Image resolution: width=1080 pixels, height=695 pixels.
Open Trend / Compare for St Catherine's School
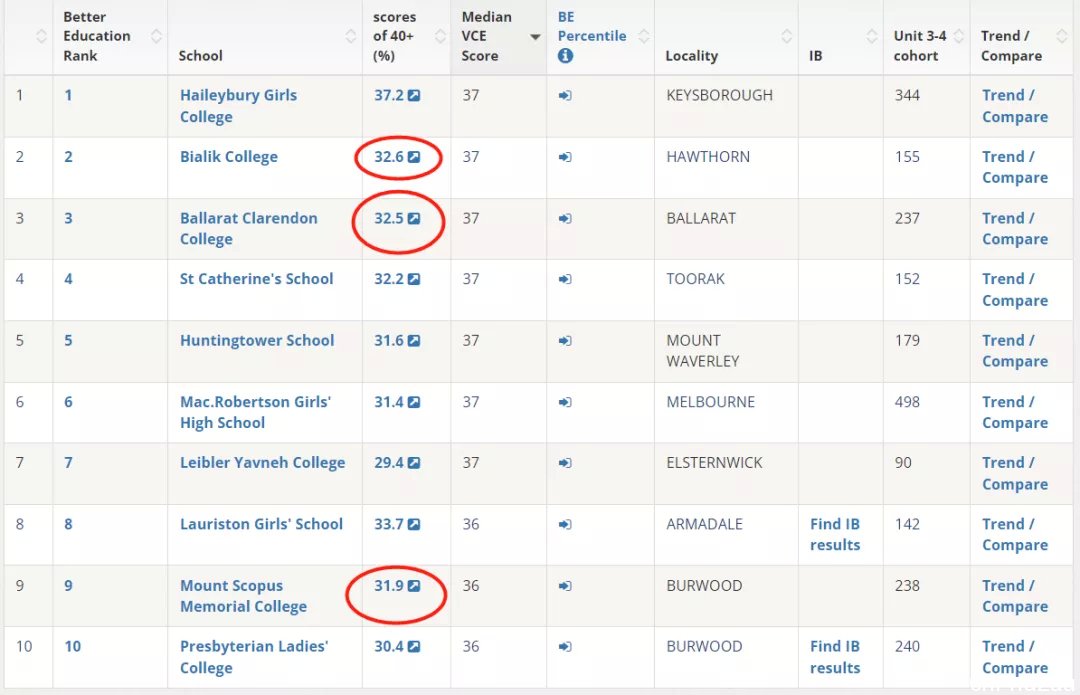1015,290
